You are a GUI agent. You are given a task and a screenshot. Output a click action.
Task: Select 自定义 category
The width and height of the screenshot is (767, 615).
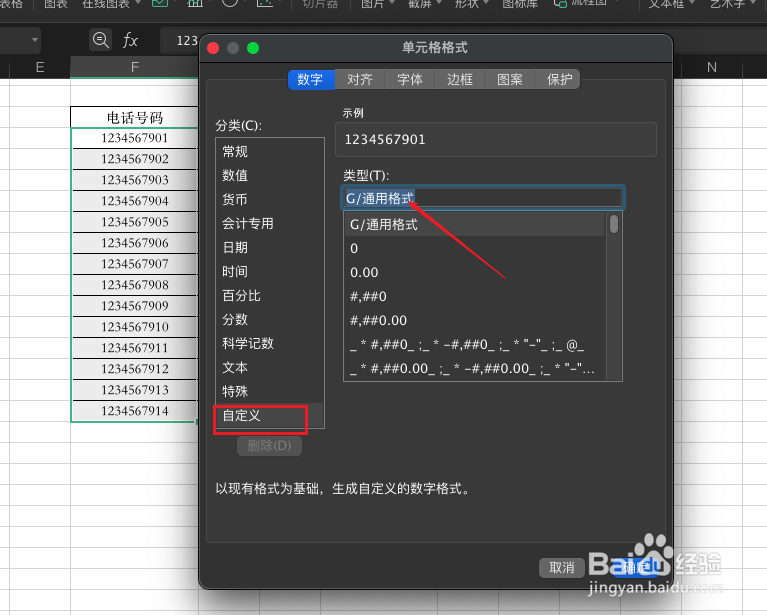pyautogui.click(x=269, y=415)
